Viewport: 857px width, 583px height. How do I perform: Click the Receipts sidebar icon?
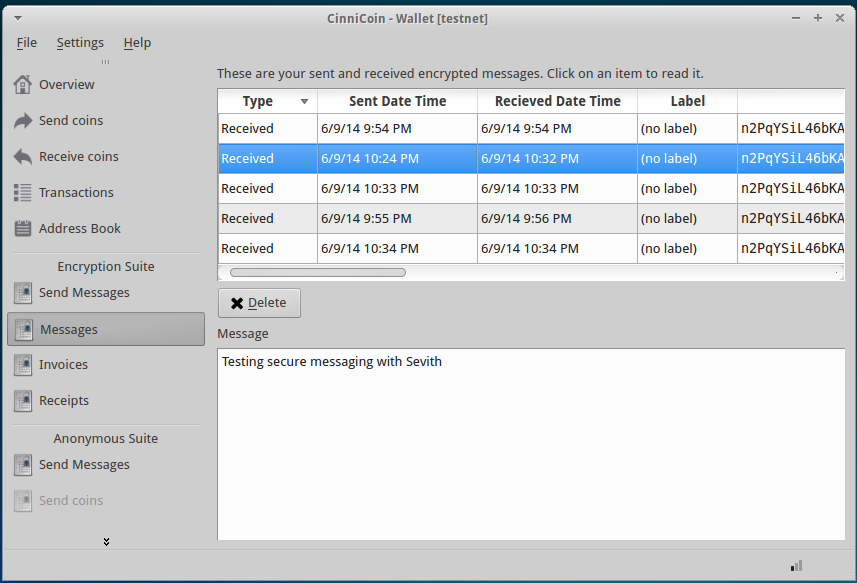(x=23, y=401)
